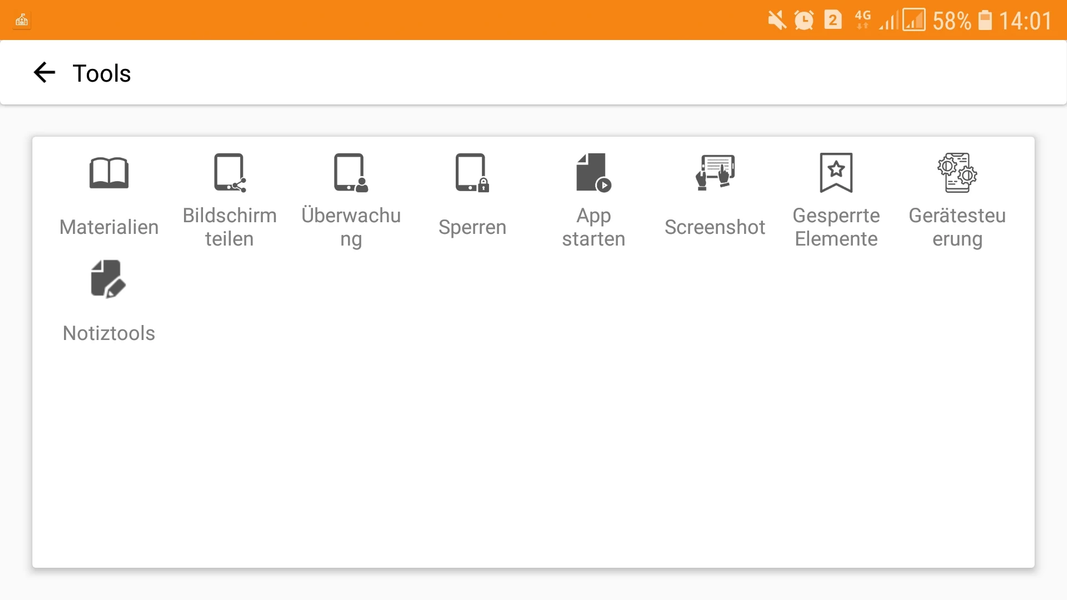Tap the Tools screen title
Image resolution: width=1067 pixels, height=600 pixels.
tap(101, 73)
